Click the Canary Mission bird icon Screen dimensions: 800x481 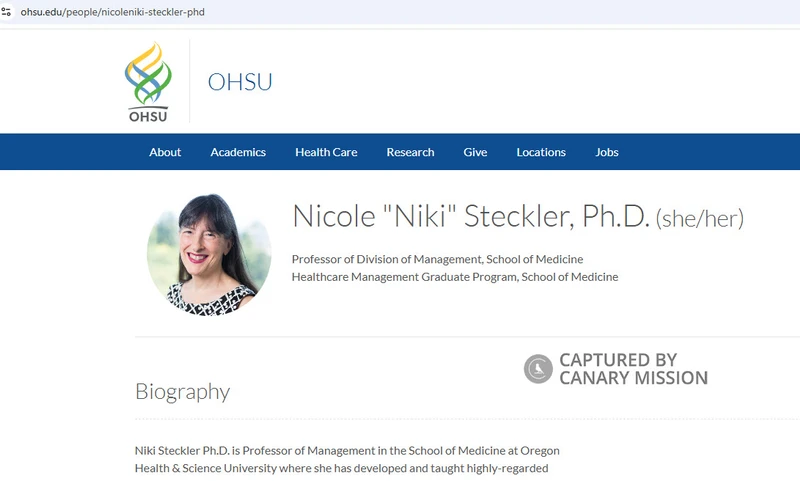click(x=538, y=369)
